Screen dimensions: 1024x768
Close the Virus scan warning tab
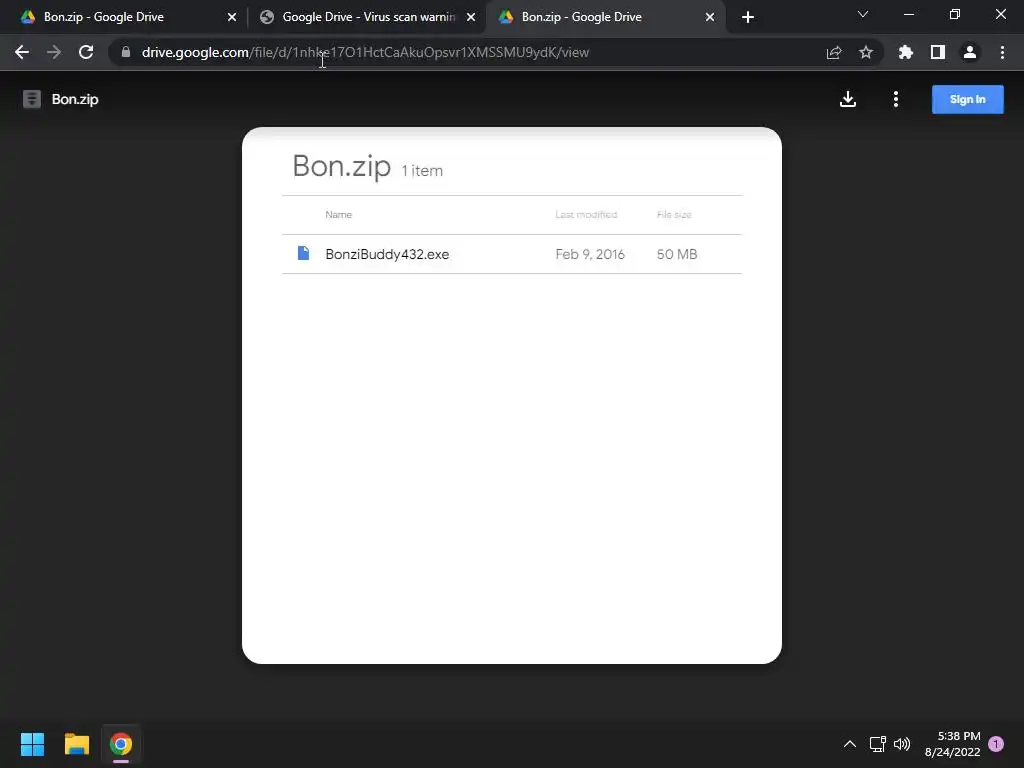[x=471, y=17]
